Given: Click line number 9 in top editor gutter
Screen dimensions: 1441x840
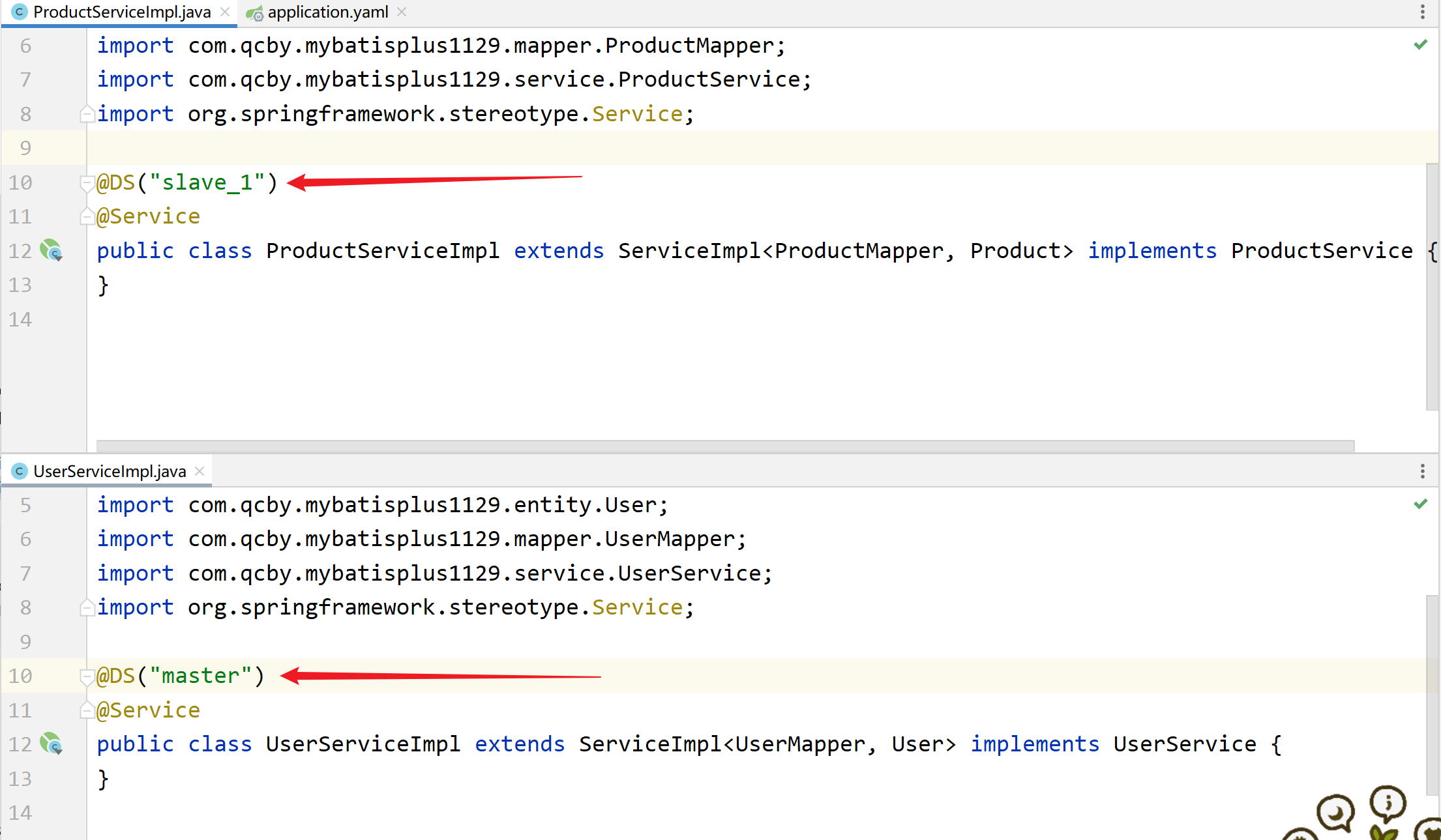Looking at the screenshot, I should [x=25, y=148].
